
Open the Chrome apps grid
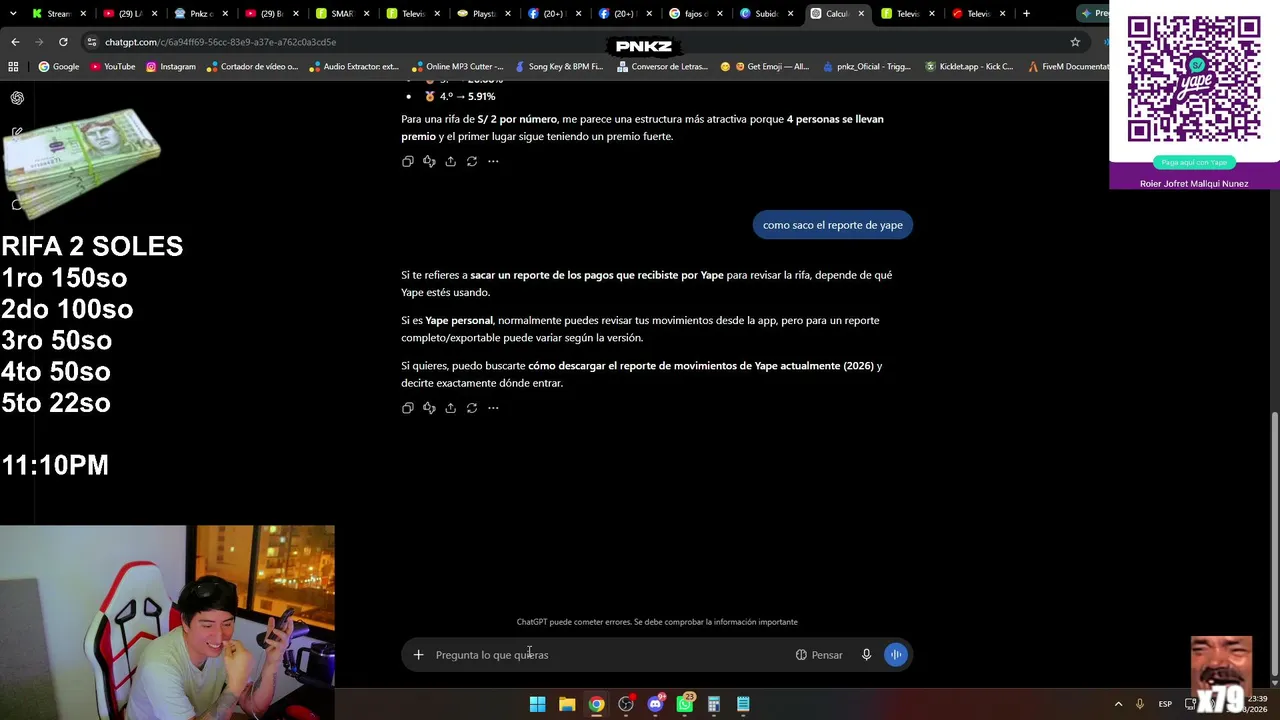tap(13, 67)
